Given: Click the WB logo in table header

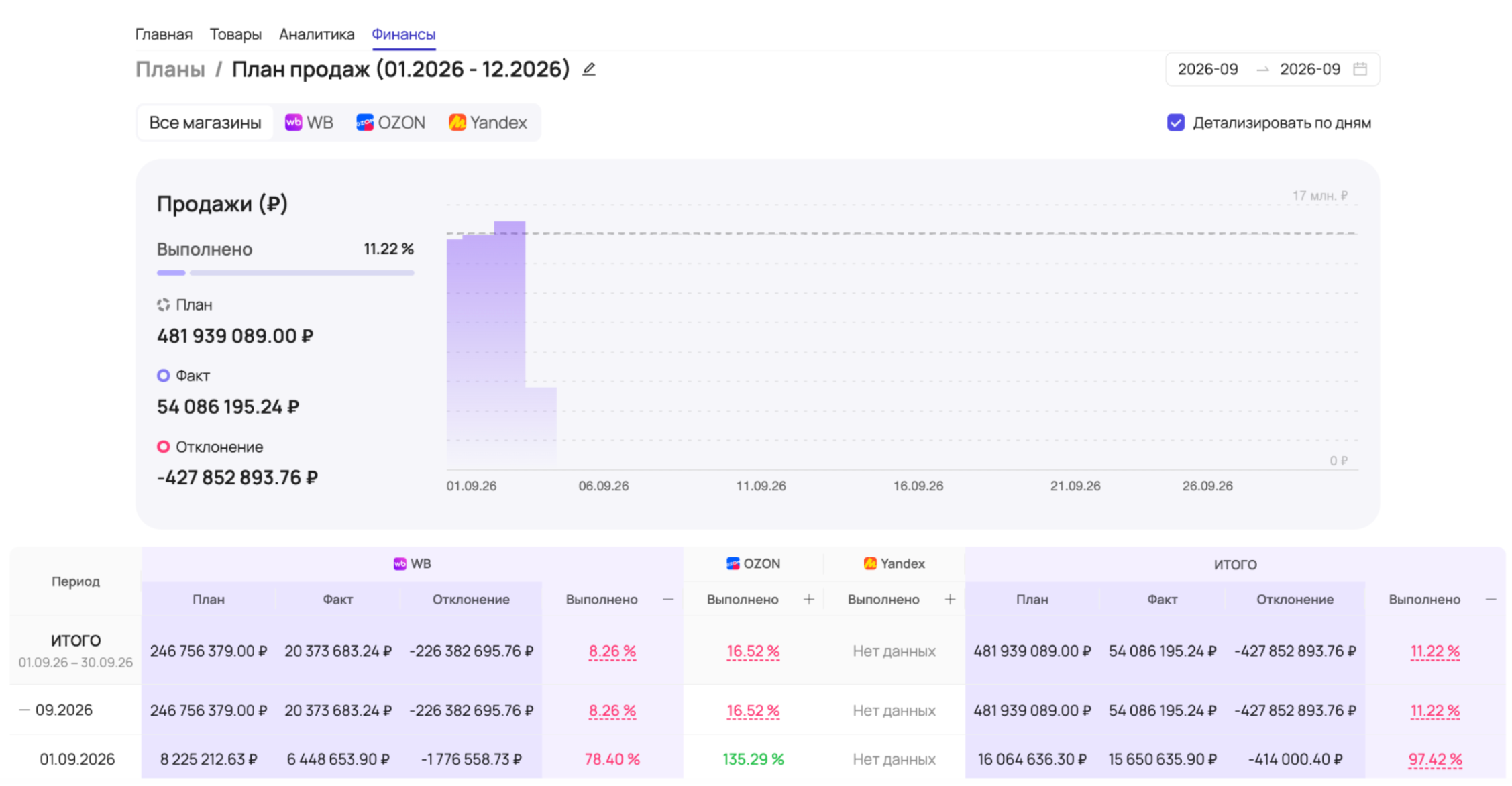Looking at the screenshot, I should click(x=400, y=564).
